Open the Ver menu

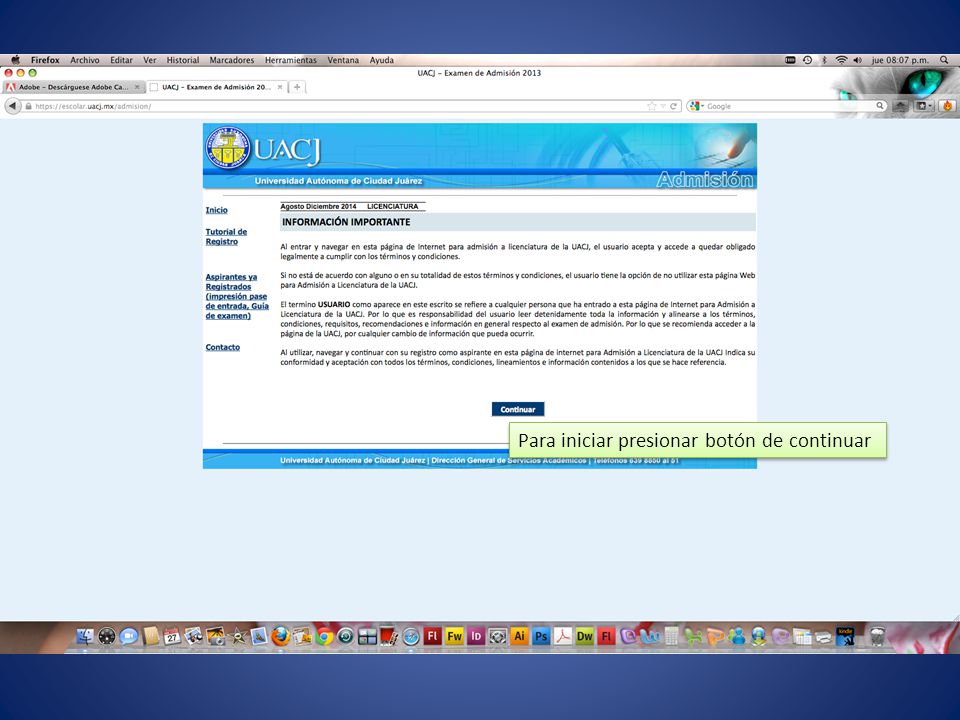point(150,60)
